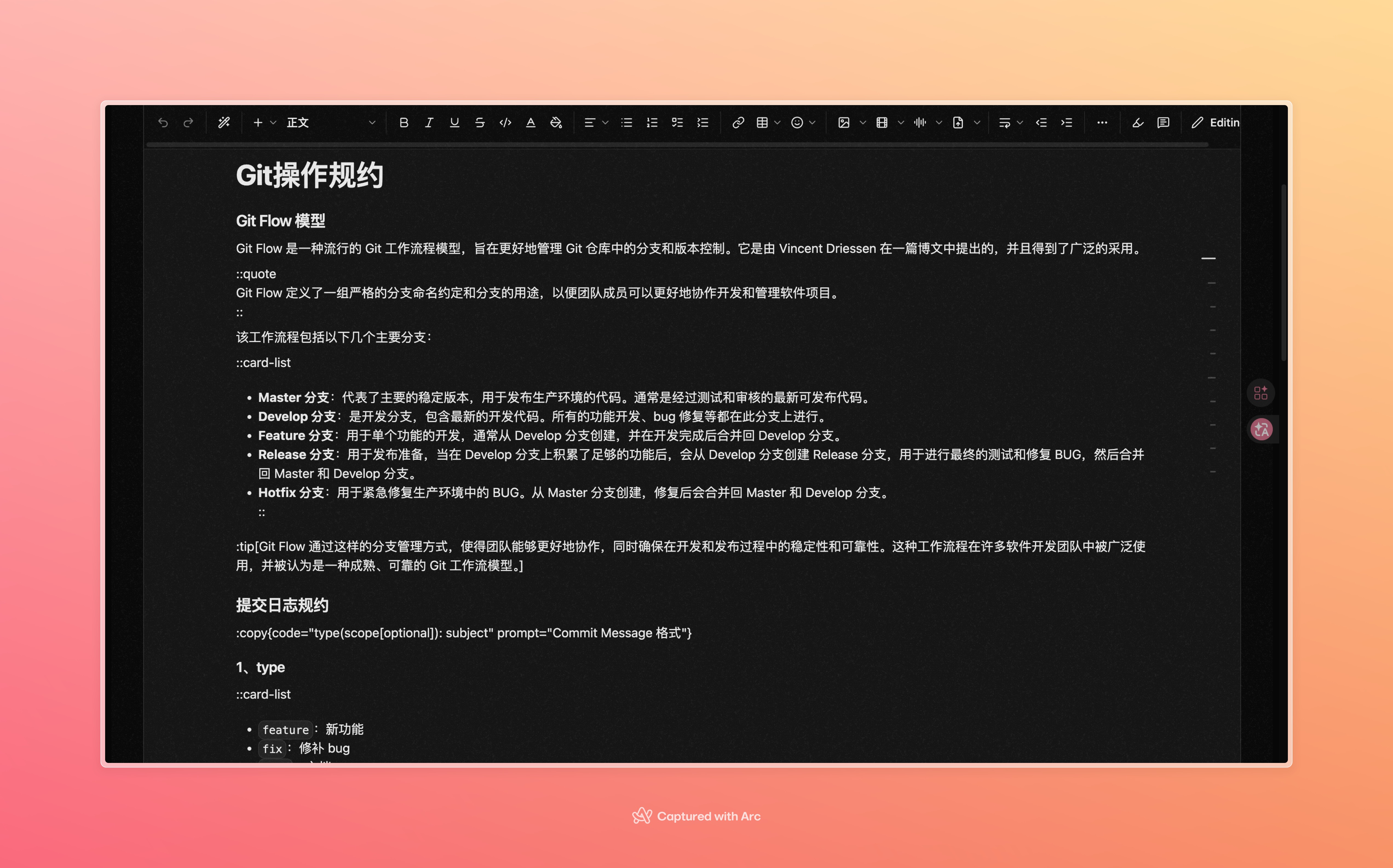The height and width of the screenshot is (868, 1393).
Task: Expand the text alignment dropdown arrow
Action: pyautogui.click(x=605, y=122)
